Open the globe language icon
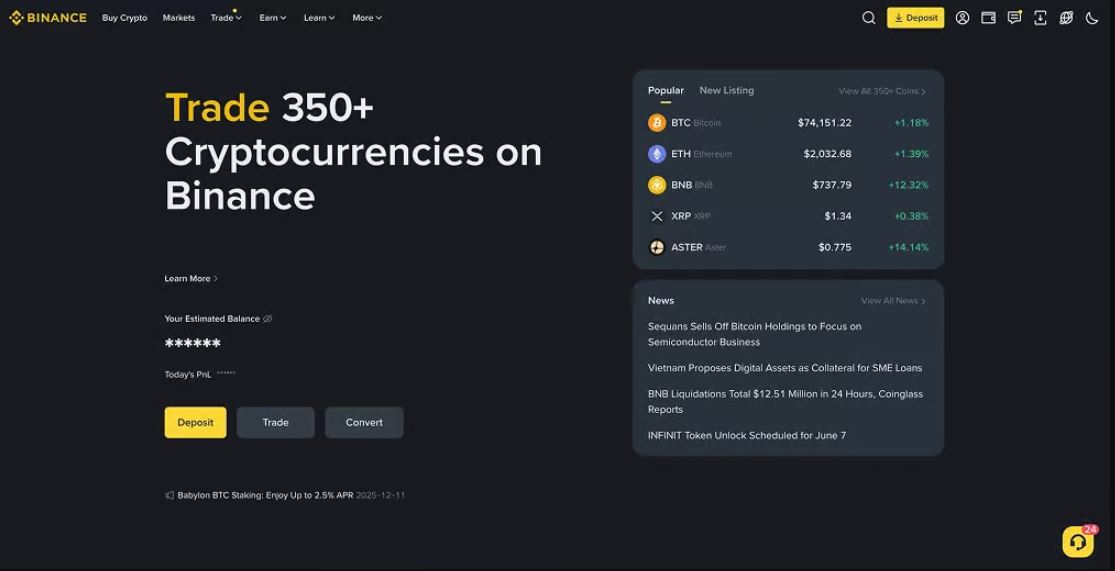This screenshot has height=571, width=1115. click(x=1066, y=18)
